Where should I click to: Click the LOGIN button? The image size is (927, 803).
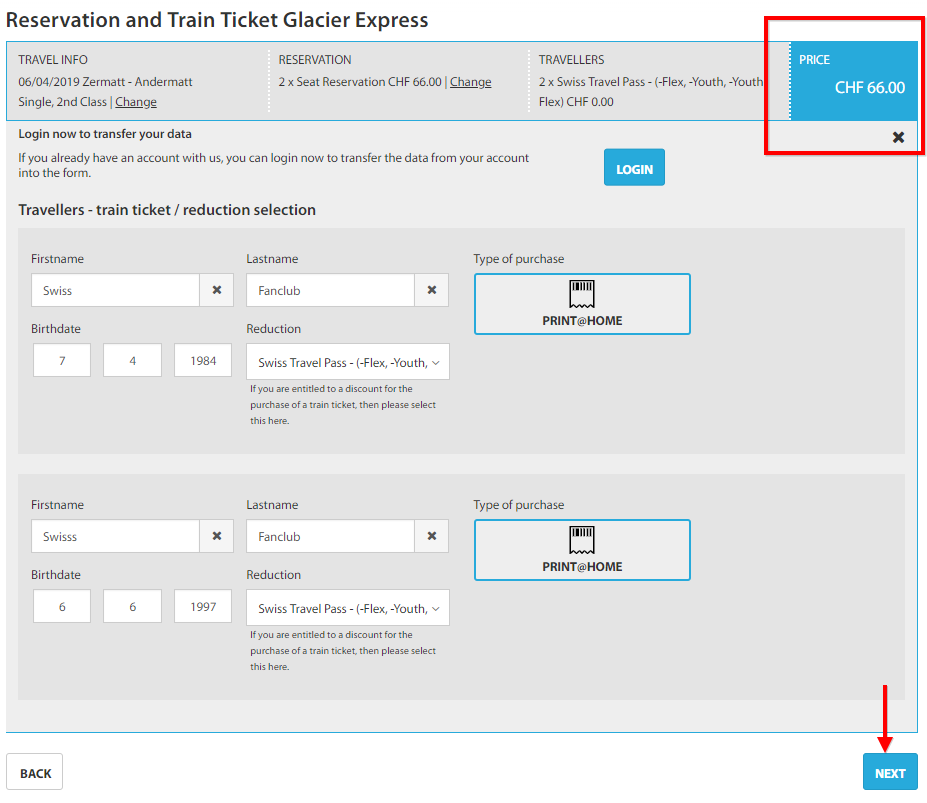click(634, 167)
